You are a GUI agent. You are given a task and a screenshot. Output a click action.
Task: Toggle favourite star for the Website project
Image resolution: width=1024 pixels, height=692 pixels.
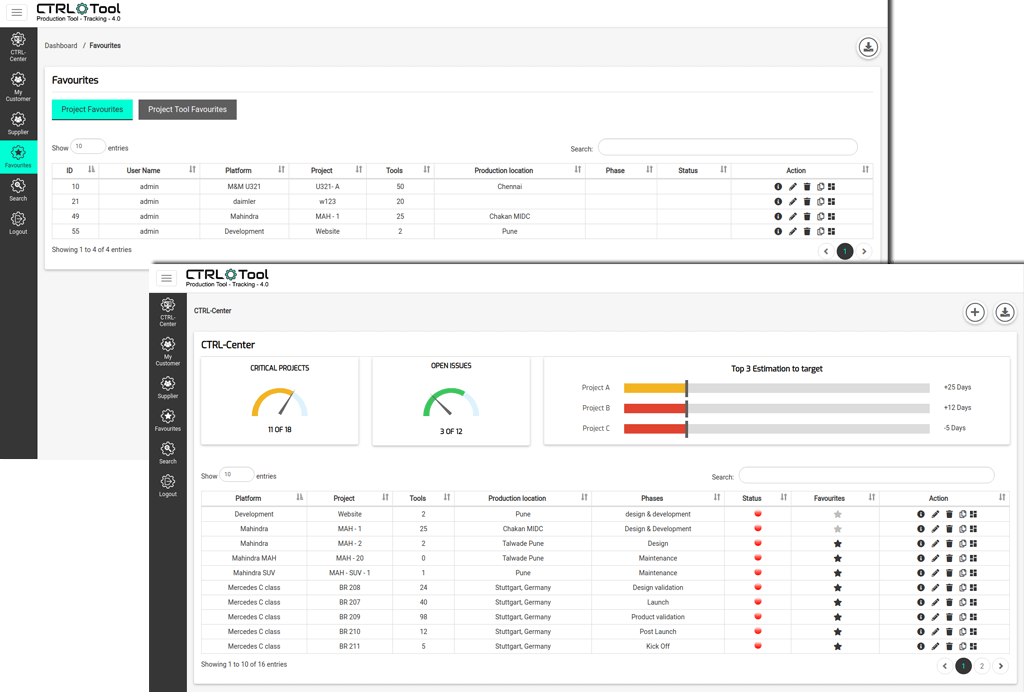pos(837,515)
